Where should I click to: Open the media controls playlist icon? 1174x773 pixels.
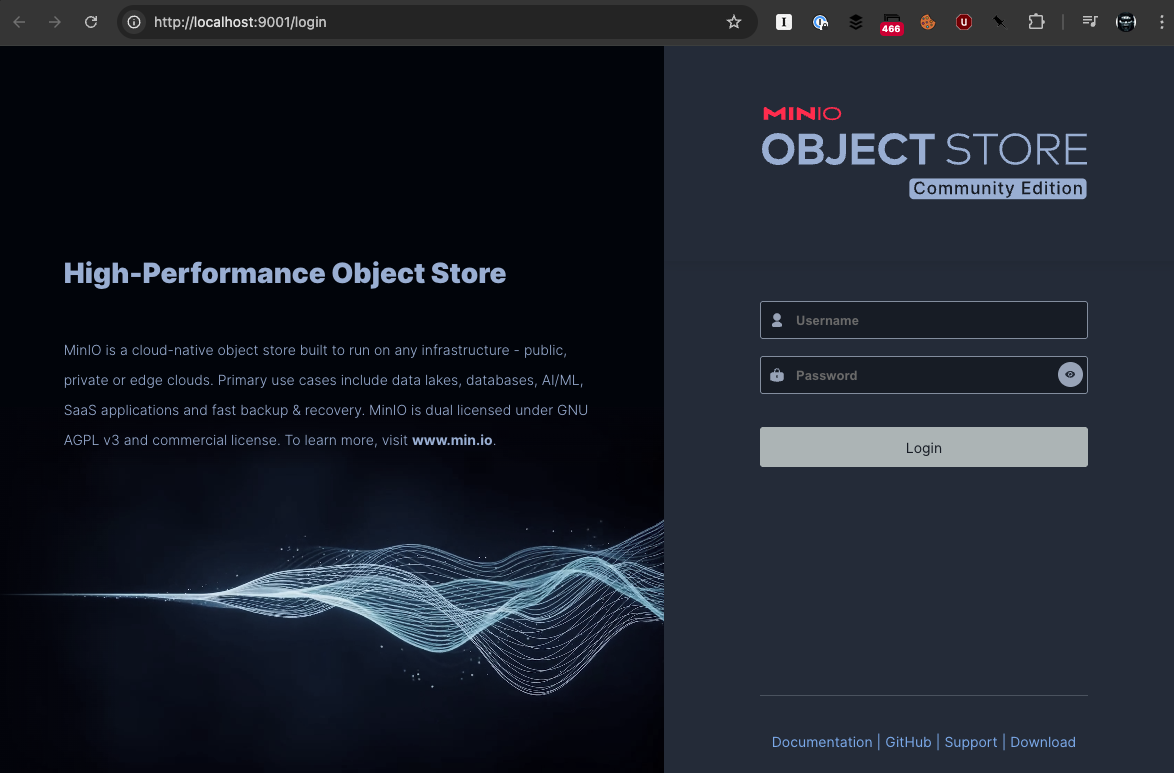pyautogui.click(x=1089, y=22)
